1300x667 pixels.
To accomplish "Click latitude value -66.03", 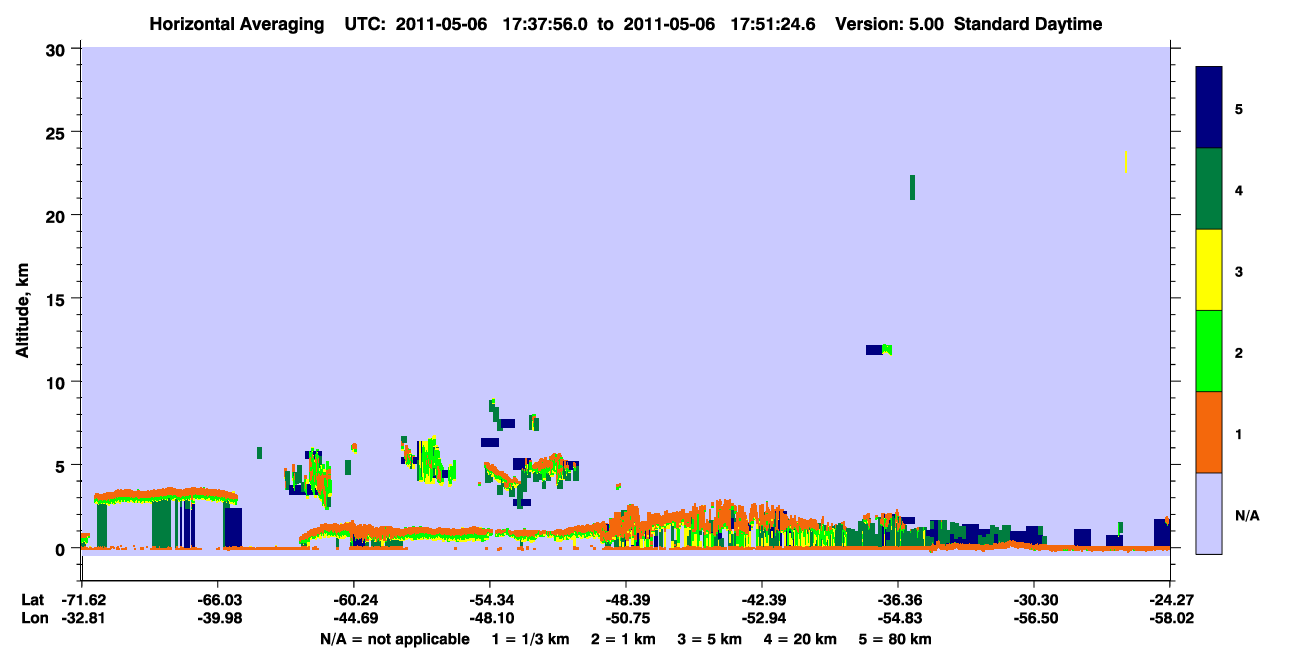I will click(218, 600).
